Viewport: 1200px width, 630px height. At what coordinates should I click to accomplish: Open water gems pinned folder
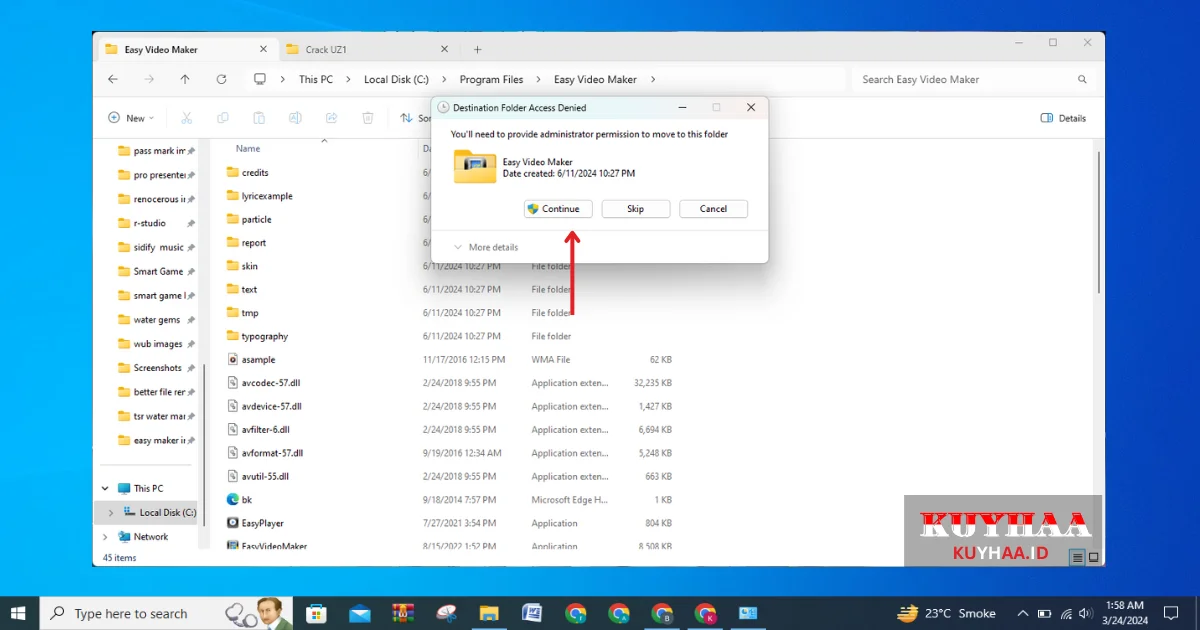(157, 320)
